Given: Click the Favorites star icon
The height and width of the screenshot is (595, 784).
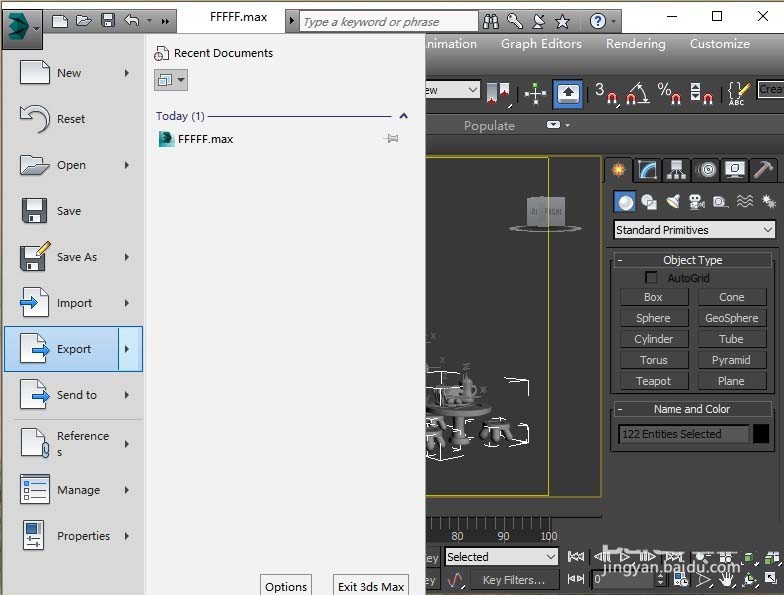Looking at the screenshot, I should tap(562, 22).
